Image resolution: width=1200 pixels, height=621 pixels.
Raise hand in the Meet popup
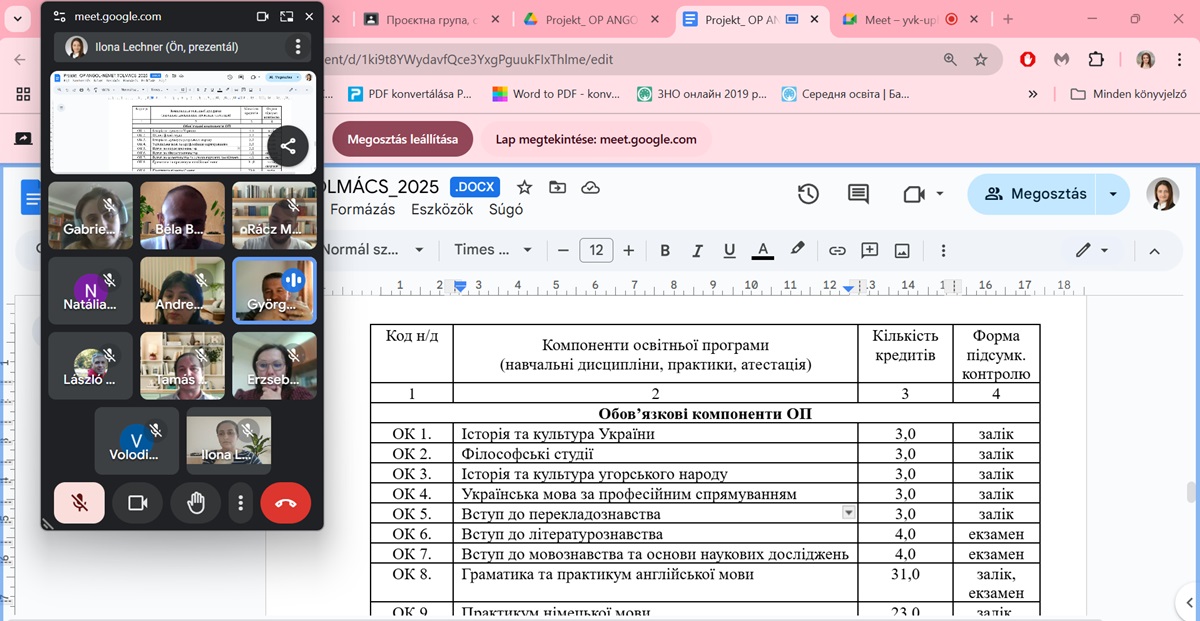coord(196,503)
